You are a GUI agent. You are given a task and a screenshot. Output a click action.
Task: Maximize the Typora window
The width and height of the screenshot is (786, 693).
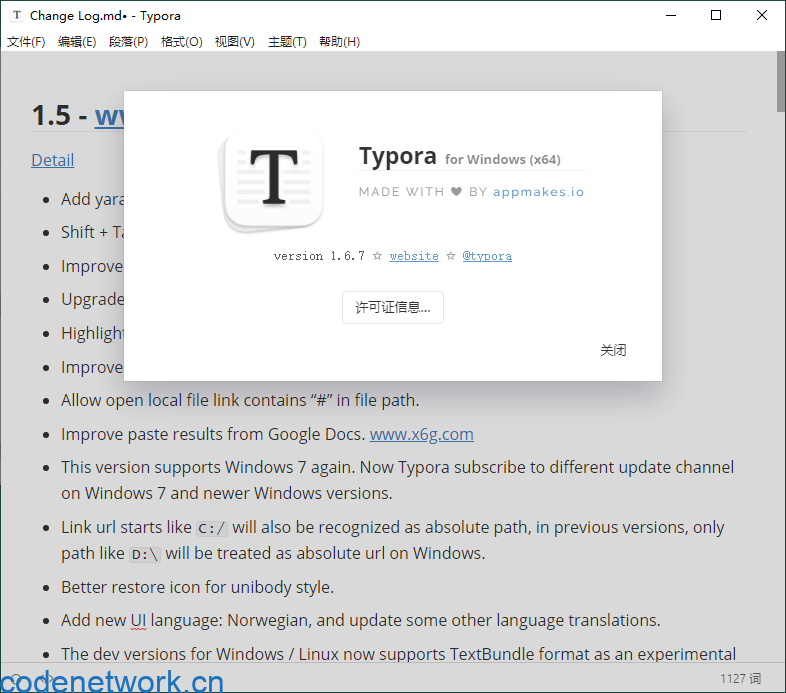coord(716,16)
